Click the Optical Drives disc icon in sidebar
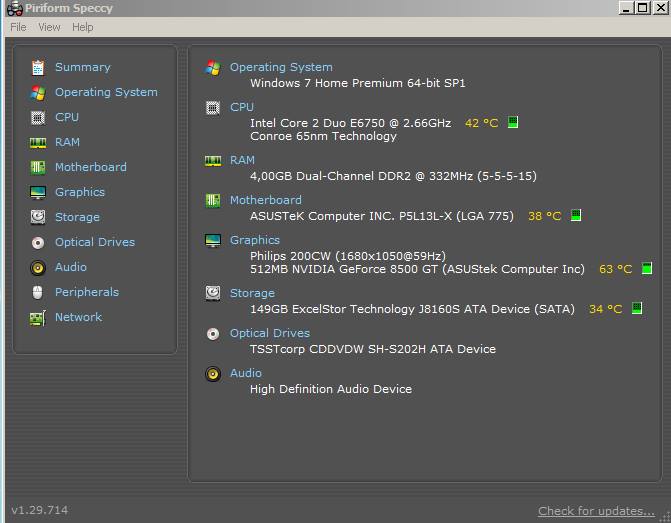671x523 pixels. pos(38,243)
